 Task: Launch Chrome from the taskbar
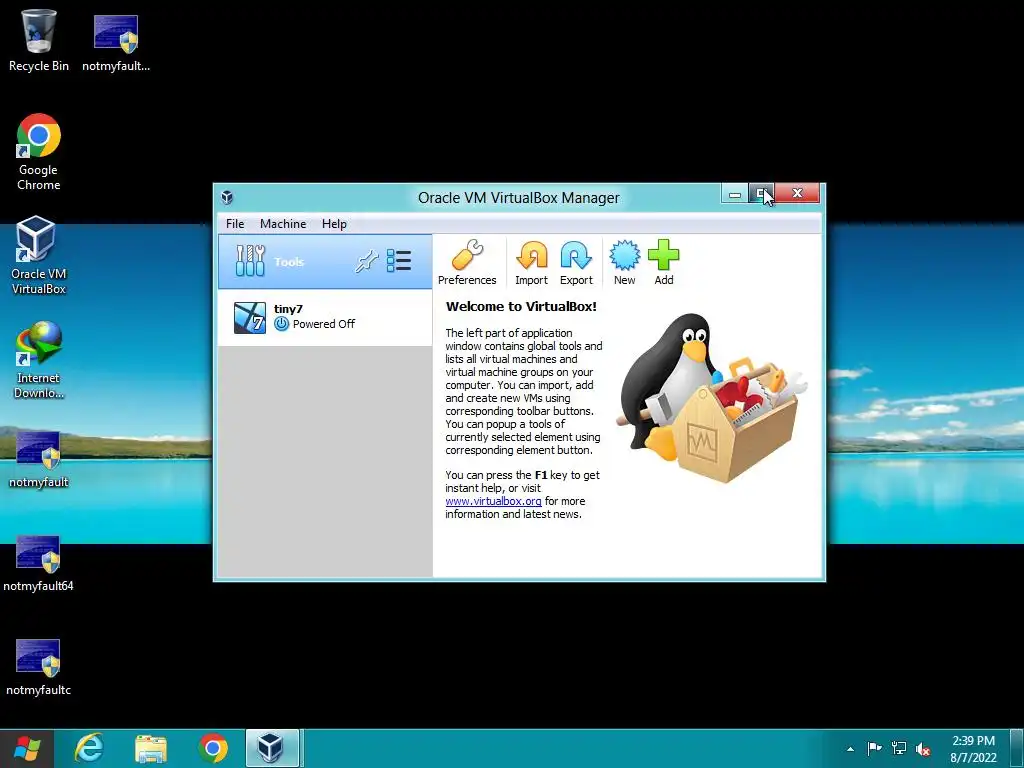point(213,748)
